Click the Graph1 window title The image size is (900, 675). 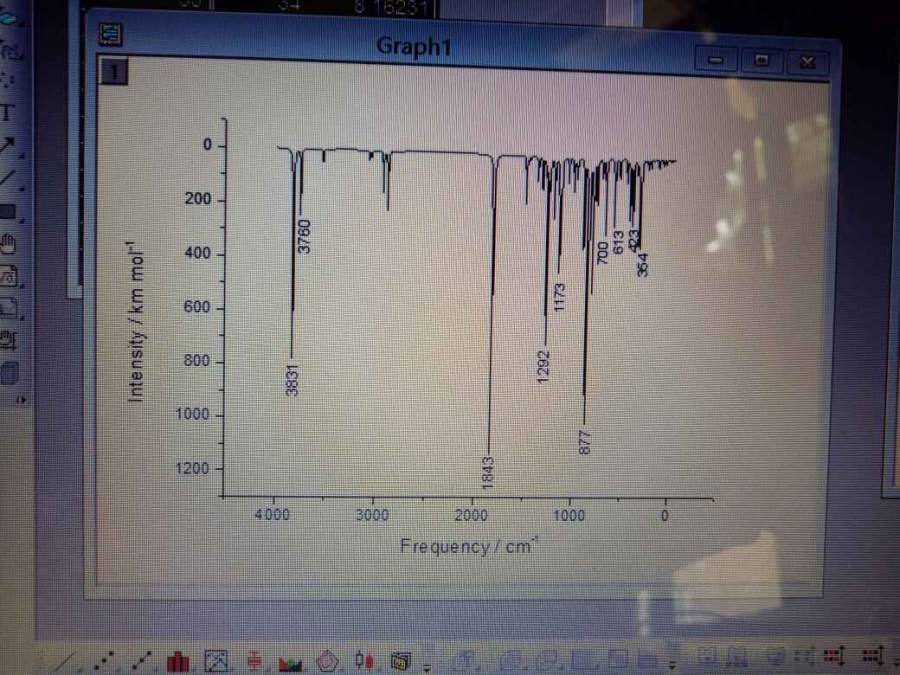[414, 46]
